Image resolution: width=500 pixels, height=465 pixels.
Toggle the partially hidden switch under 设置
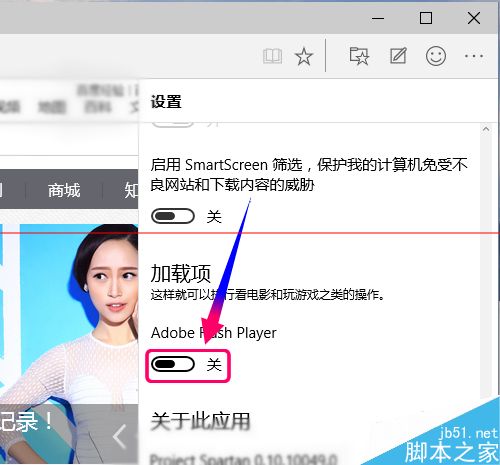[x=173, y=125]
